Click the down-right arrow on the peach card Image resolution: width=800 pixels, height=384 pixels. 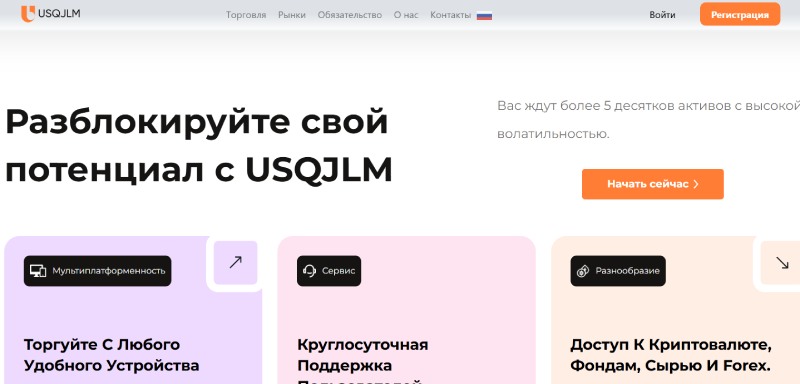tap(782, 263)
